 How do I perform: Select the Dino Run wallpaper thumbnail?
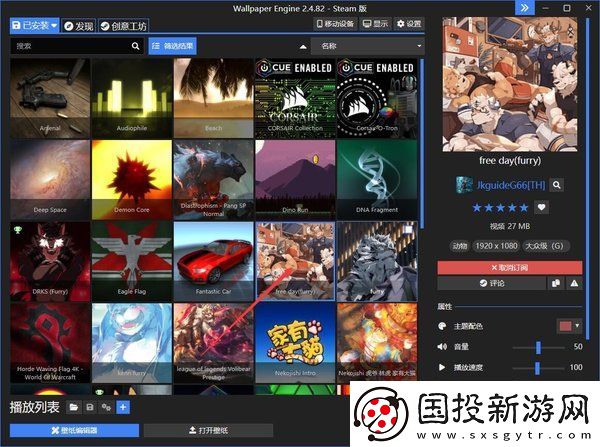pyautogui.click(x=295, y=180)
